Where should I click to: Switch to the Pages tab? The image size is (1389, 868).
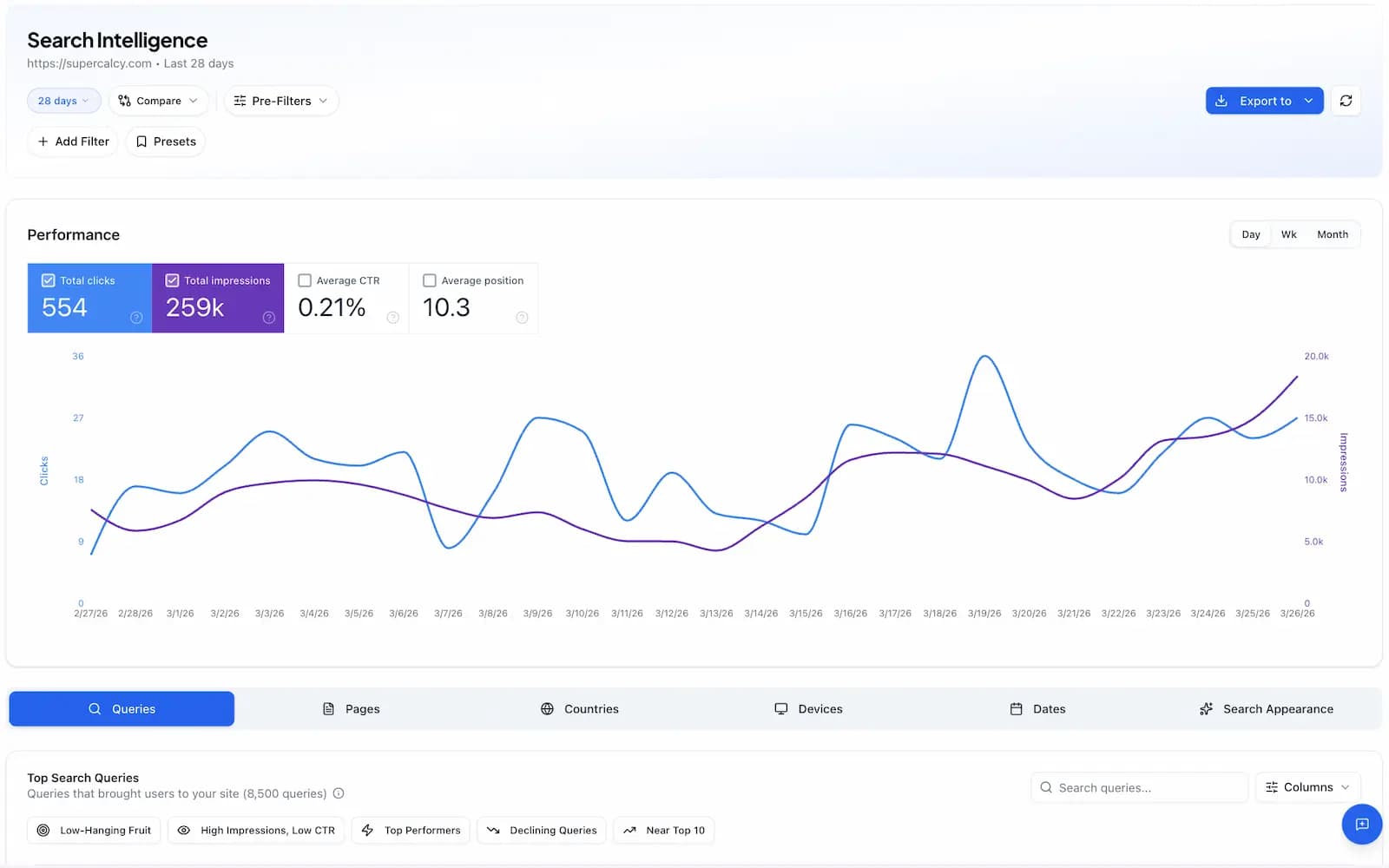[351, 709]
